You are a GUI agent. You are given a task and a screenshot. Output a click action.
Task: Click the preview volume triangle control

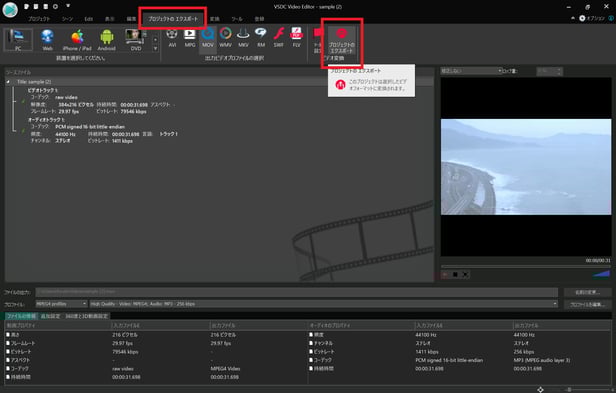click(601, 274)
